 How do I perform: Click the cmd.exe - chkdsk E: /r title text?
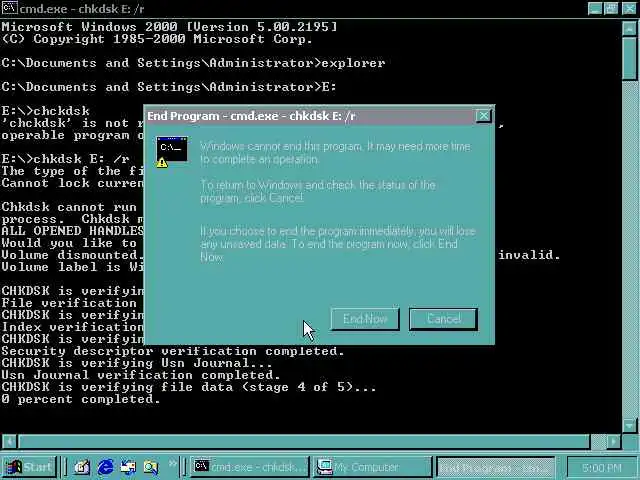82,8
